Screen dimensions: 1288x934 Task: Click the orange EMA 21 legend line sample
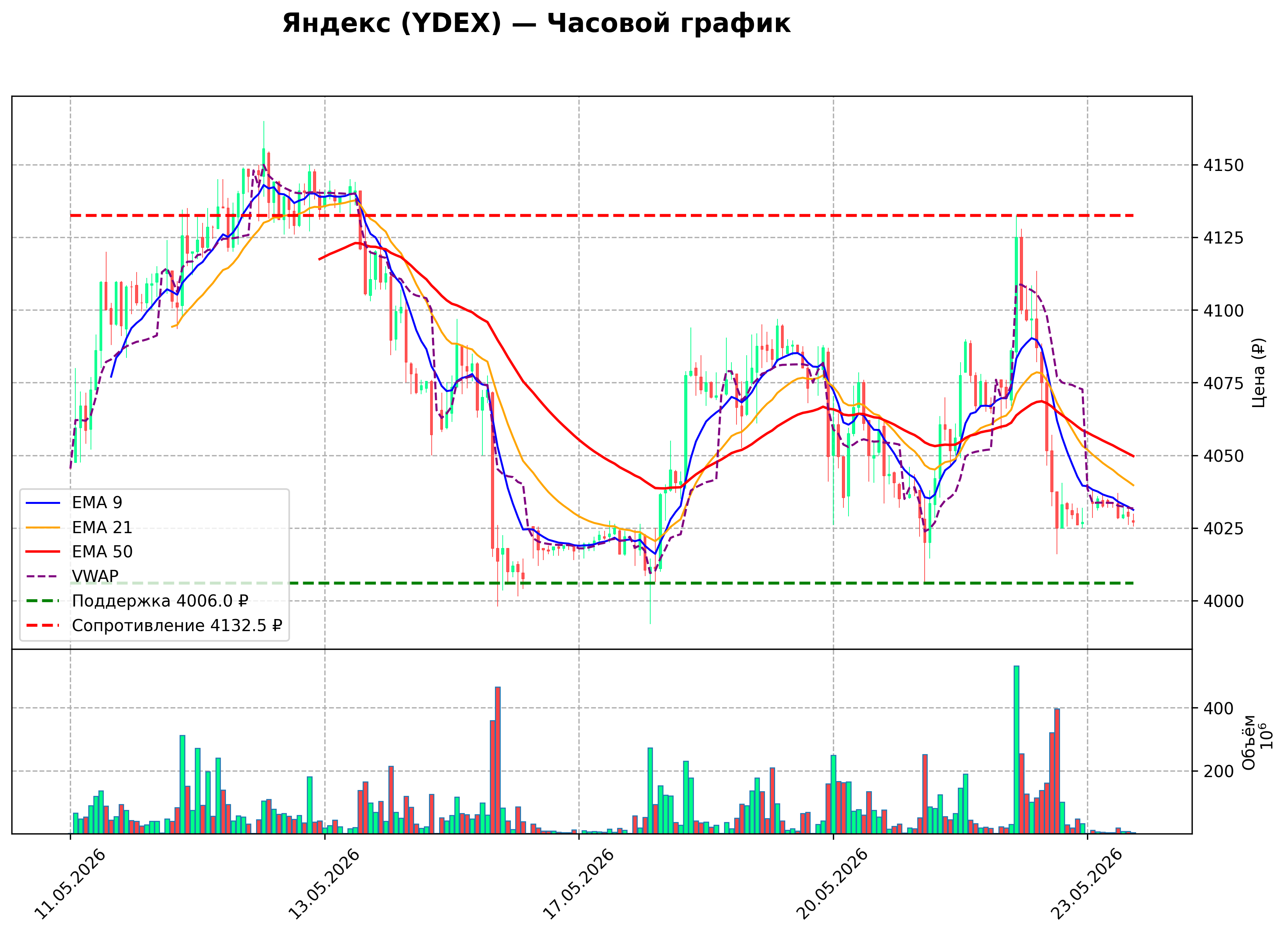[43, 527]
